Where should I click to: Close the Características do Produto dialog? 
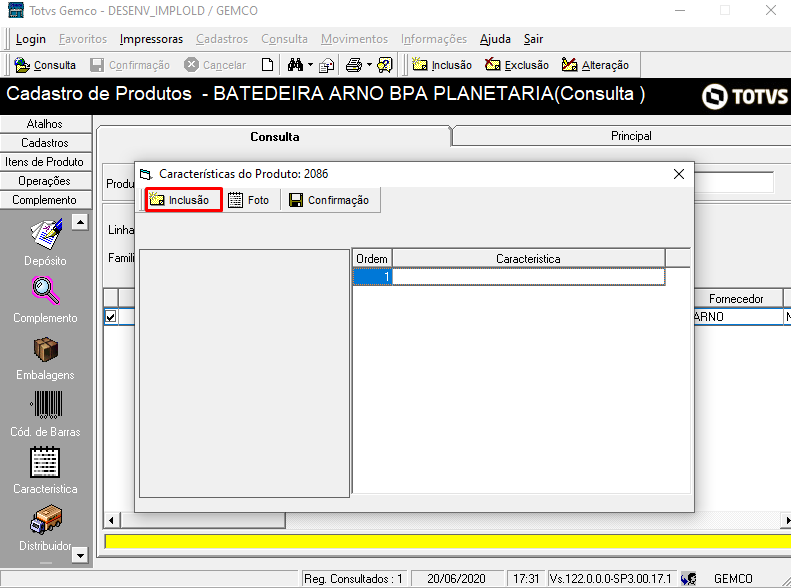679,174
